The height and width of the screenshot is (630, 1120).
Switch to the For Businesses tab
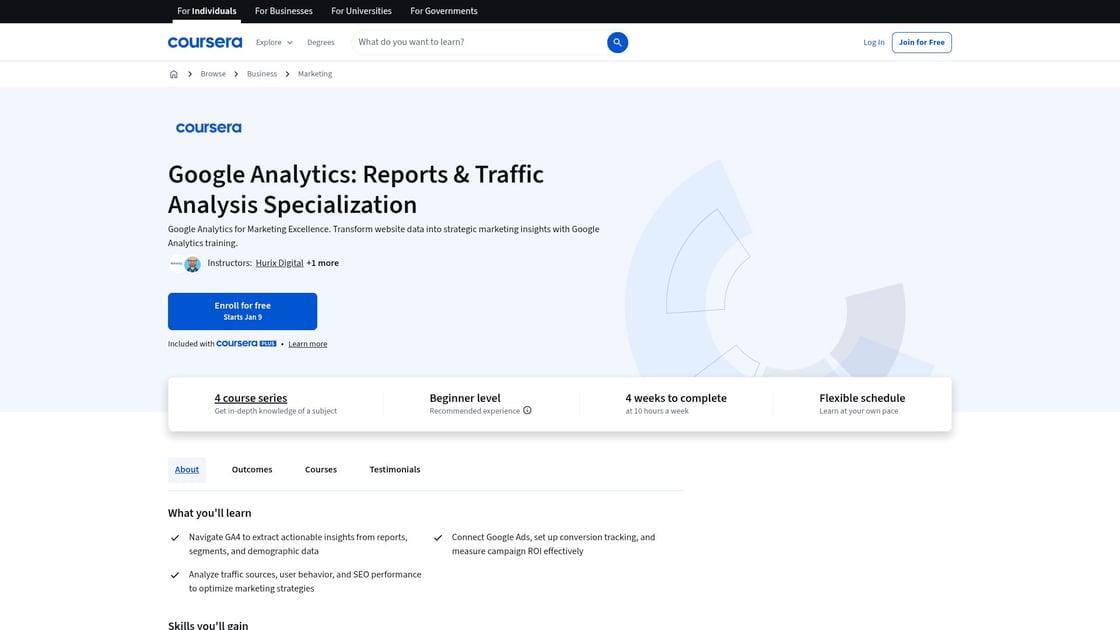[x=284, y=11]
